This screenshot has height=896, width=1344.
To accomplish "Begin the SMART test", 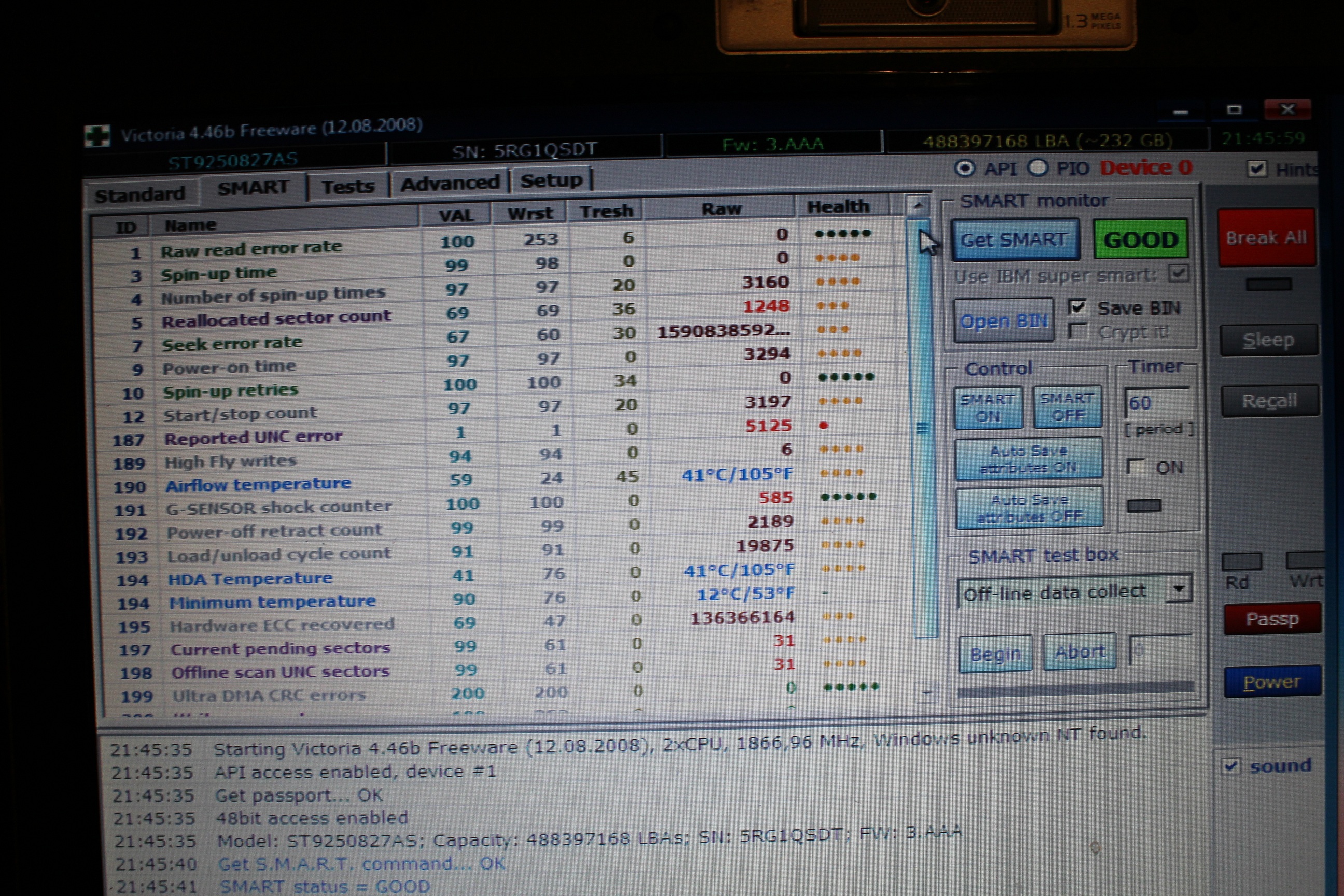I will pos(996,653).
